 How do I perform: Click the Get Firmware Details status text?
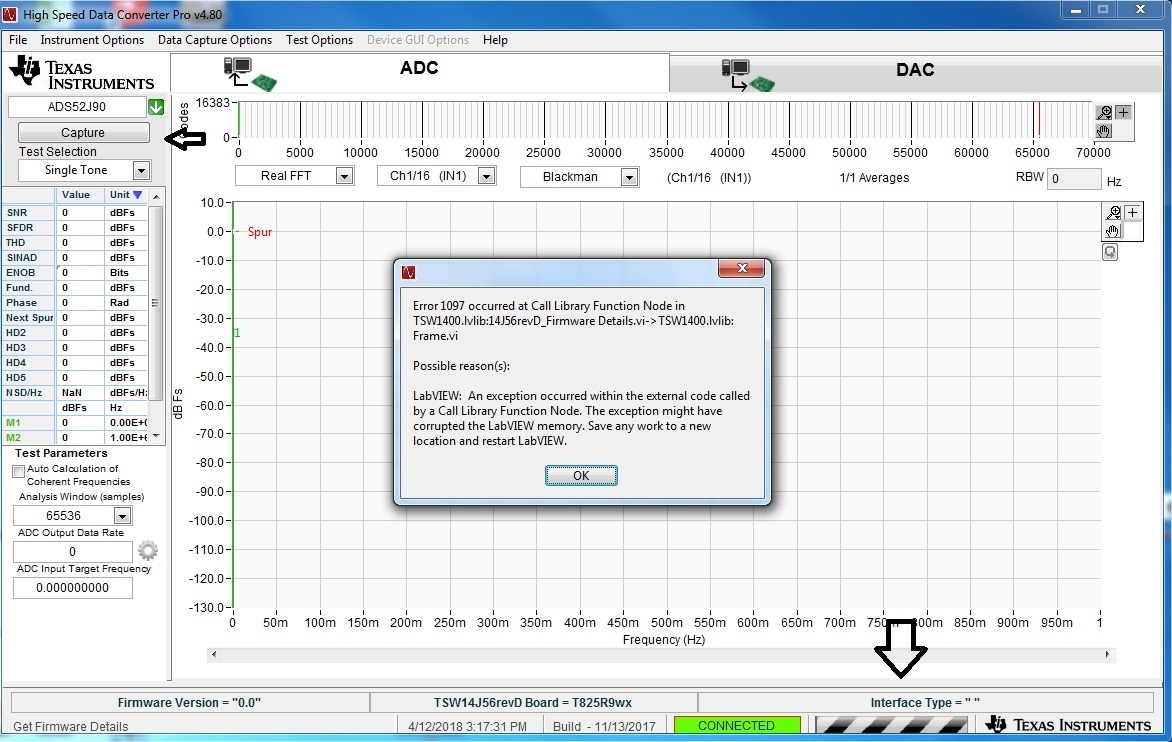tap(70, 726)
